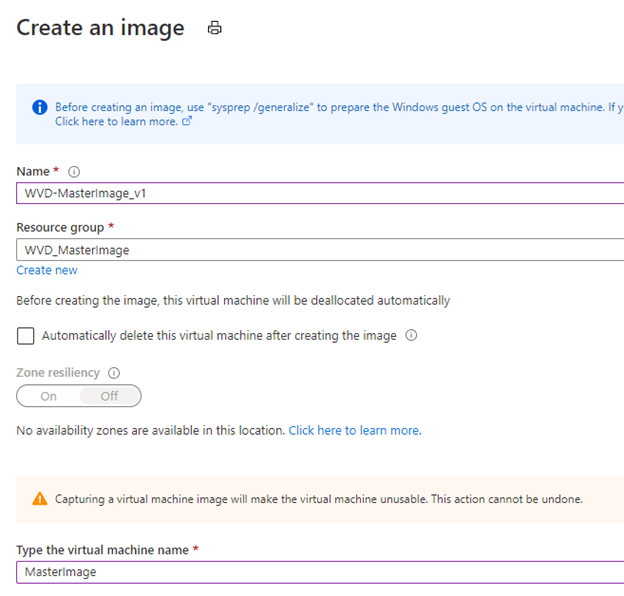Click Create new under Resource group
Image resolution: width=624 pixels, height=596 pixels.
pyautogui.click(x=47, y=270)
